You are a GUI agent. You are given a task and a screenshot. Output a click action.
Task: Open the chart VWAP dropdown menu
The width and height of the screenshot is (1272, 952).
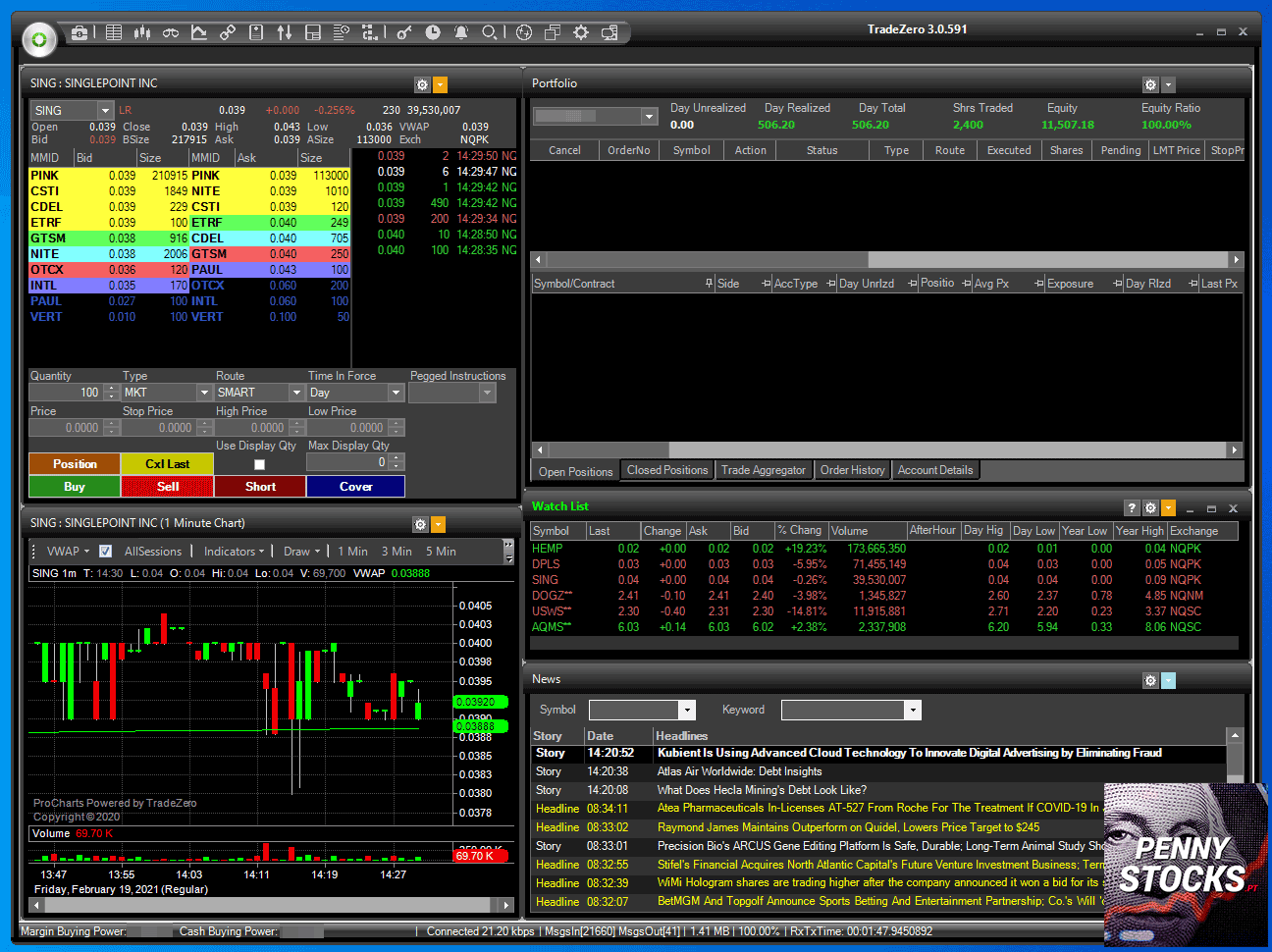click(68, 552)
